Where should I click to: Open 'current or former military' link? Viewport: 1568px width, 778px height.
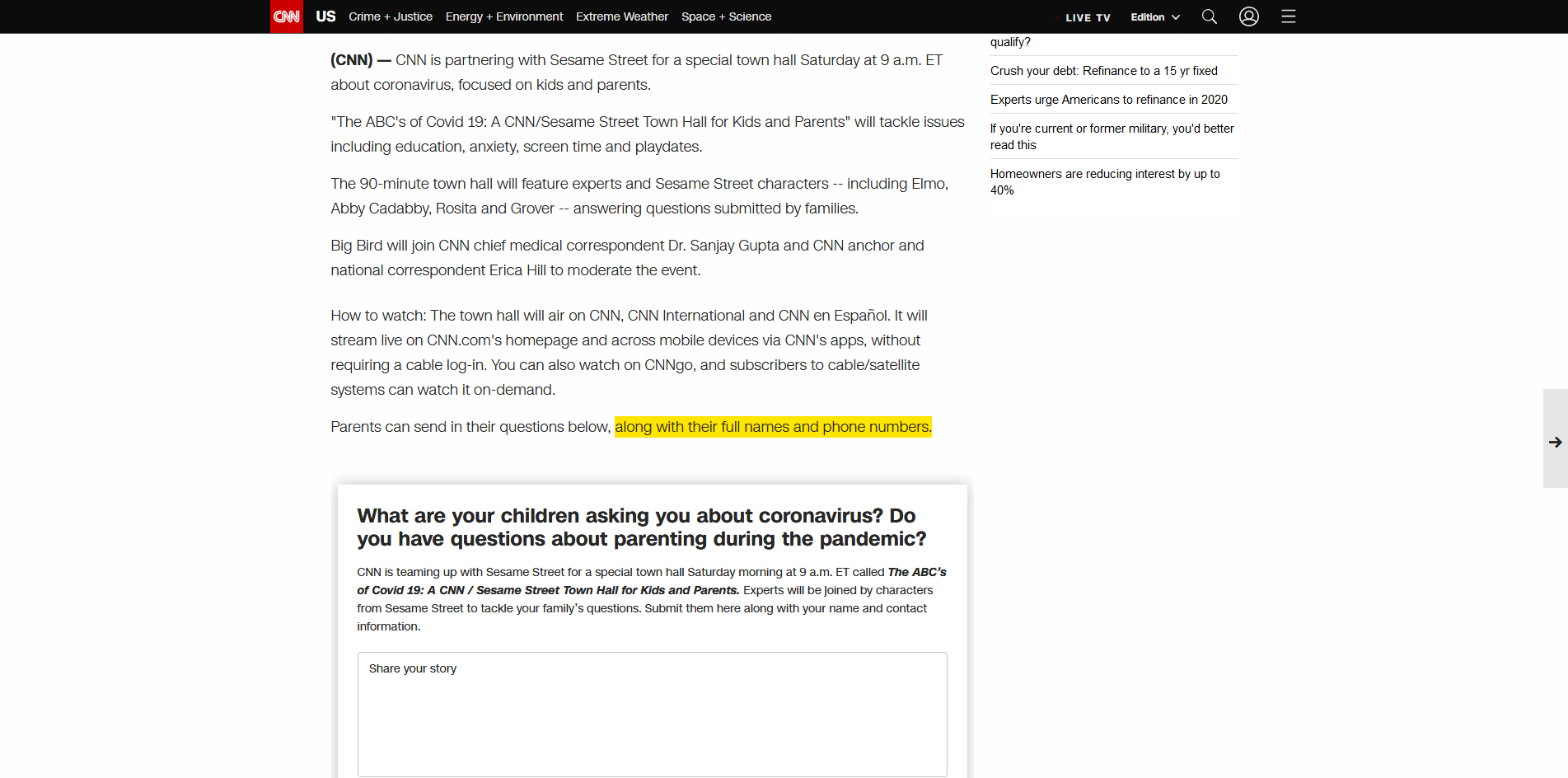(x=1112, y=137)
